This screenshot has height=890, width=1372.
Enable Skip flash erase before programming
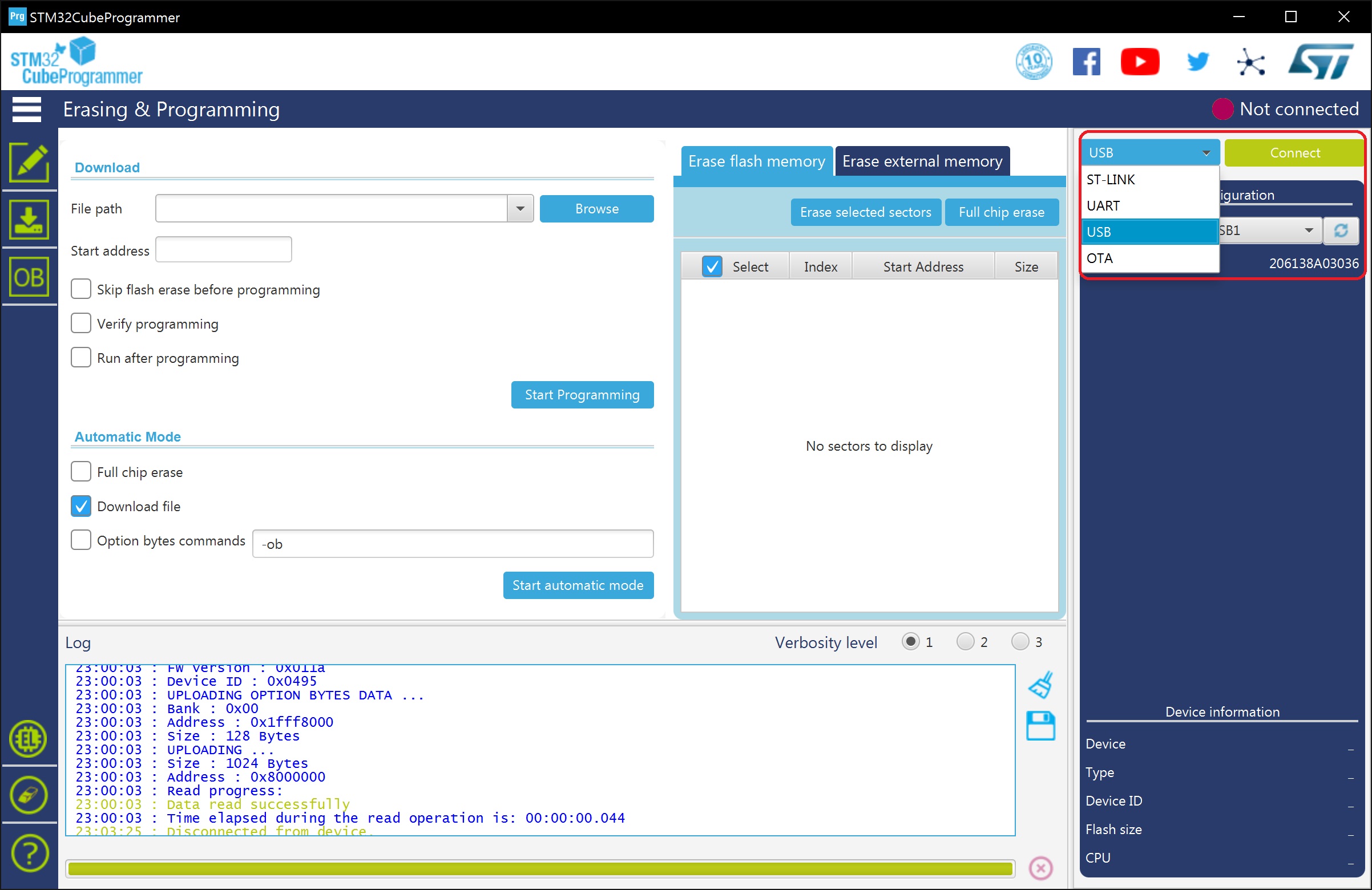[x=80, y=289]
